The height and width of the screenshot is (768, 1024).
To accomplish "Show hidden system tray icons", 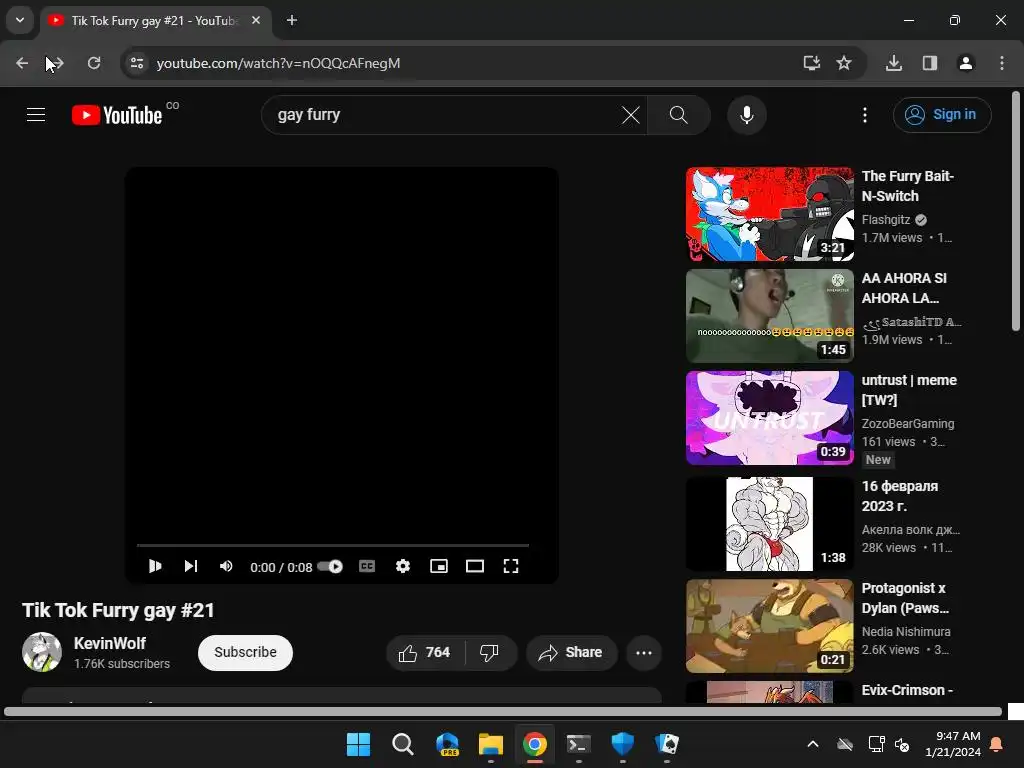I will point(813,744).
